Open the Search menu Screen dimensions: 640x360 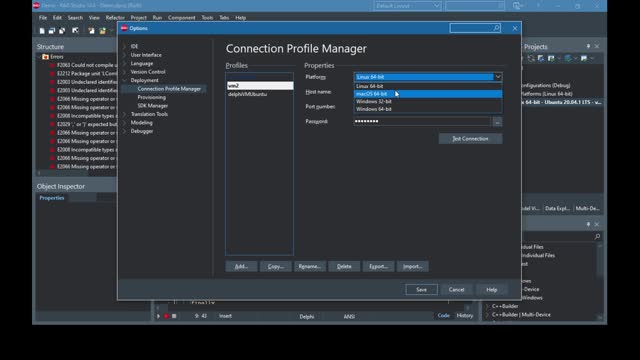[x=75, y=18]
